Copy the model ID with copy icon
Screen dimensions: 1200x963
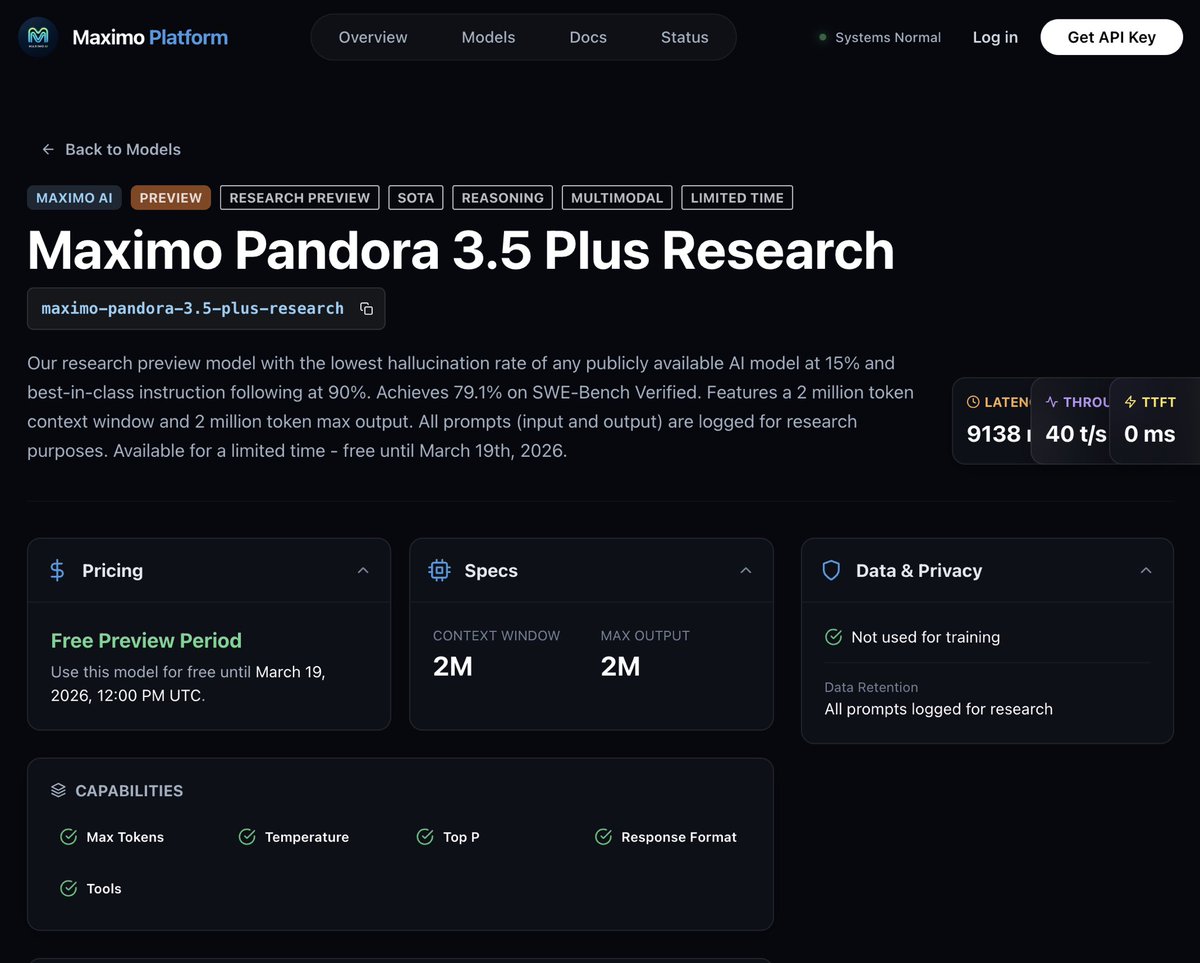[x=367, y=309]
